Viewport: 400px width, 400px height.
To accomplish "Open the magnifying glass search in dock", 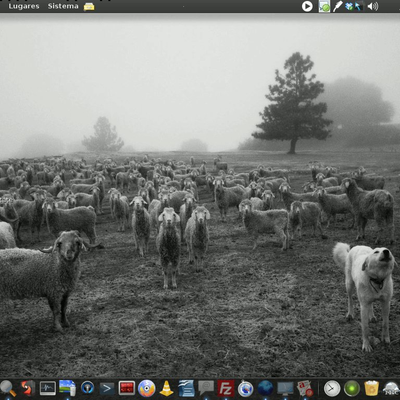I will pyautogui.click(x=7, y=388).
